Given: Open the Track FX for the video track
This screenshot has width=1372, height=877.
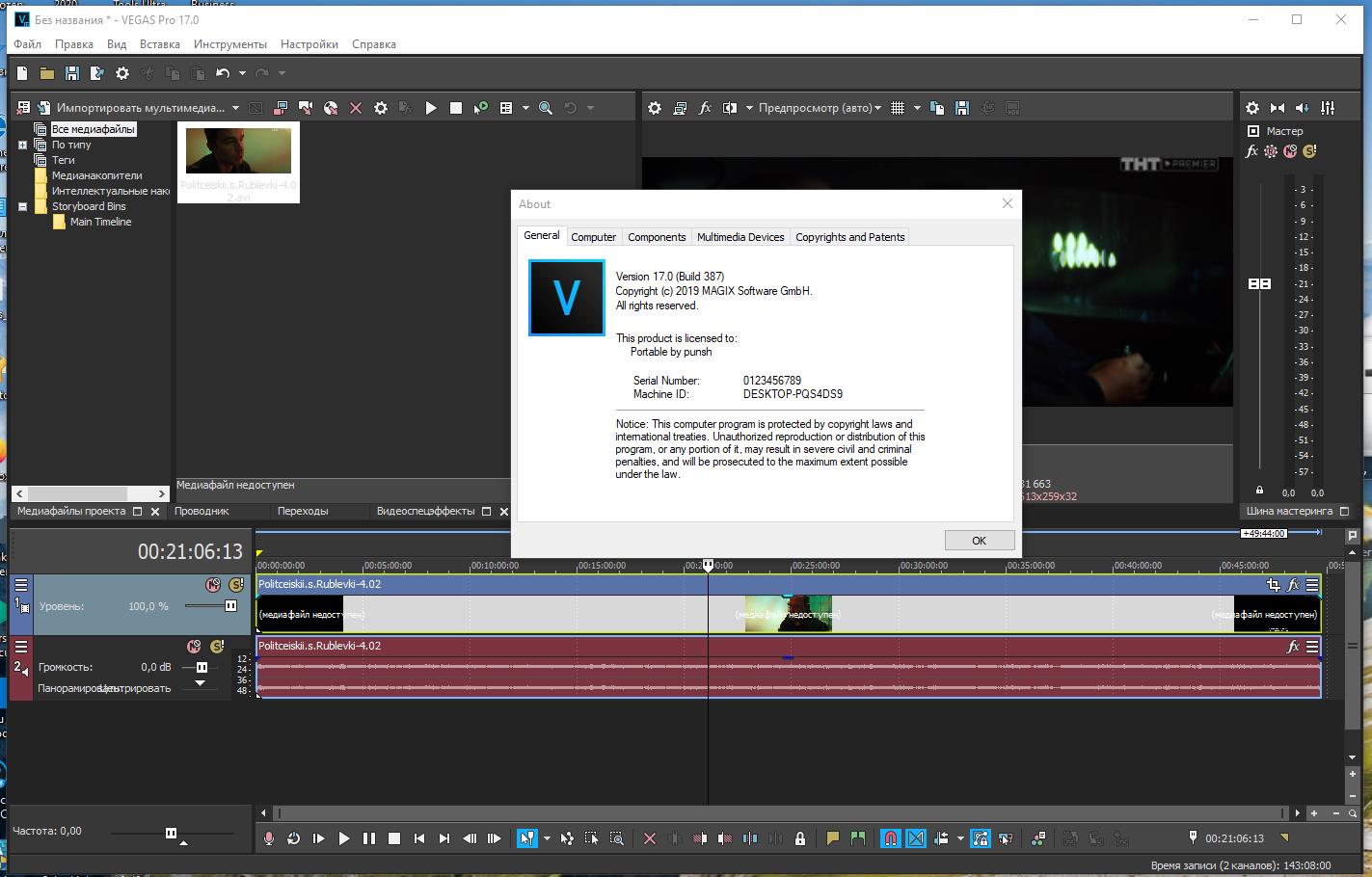Looking at the screenshot, I should point(1294,584).
